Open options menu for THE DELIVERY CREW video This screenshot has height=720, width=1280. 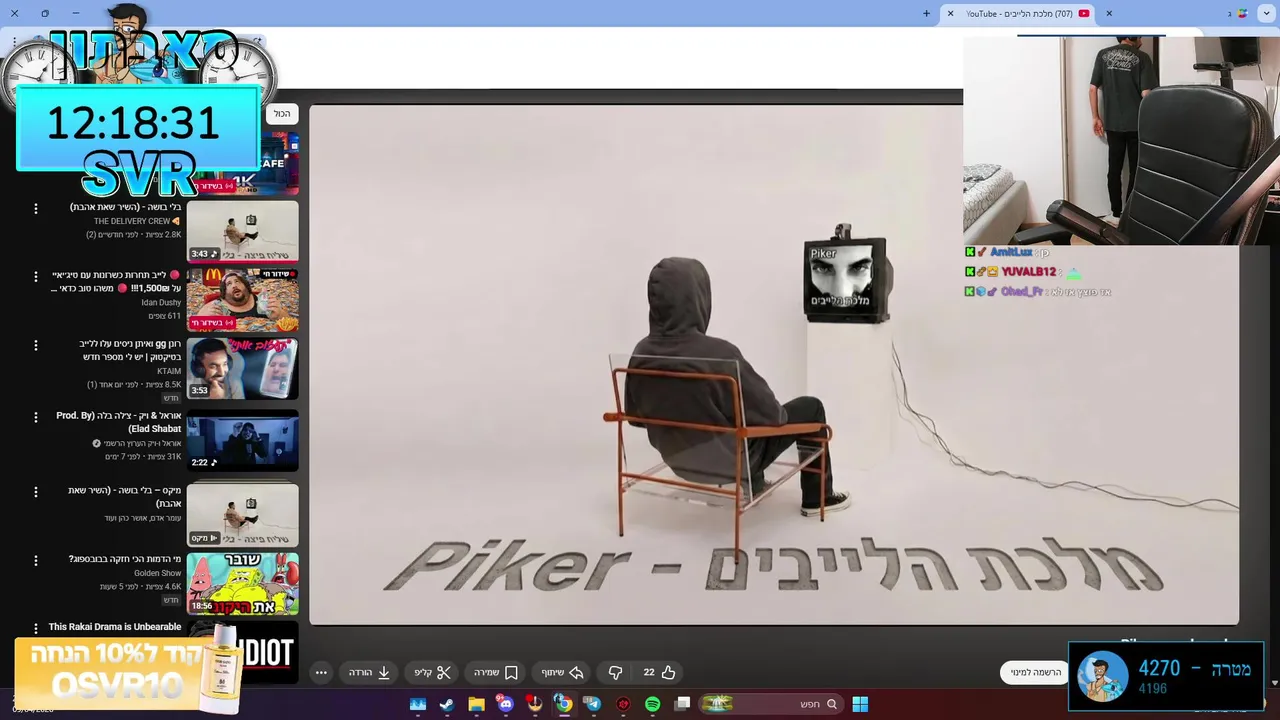point(36,209)
